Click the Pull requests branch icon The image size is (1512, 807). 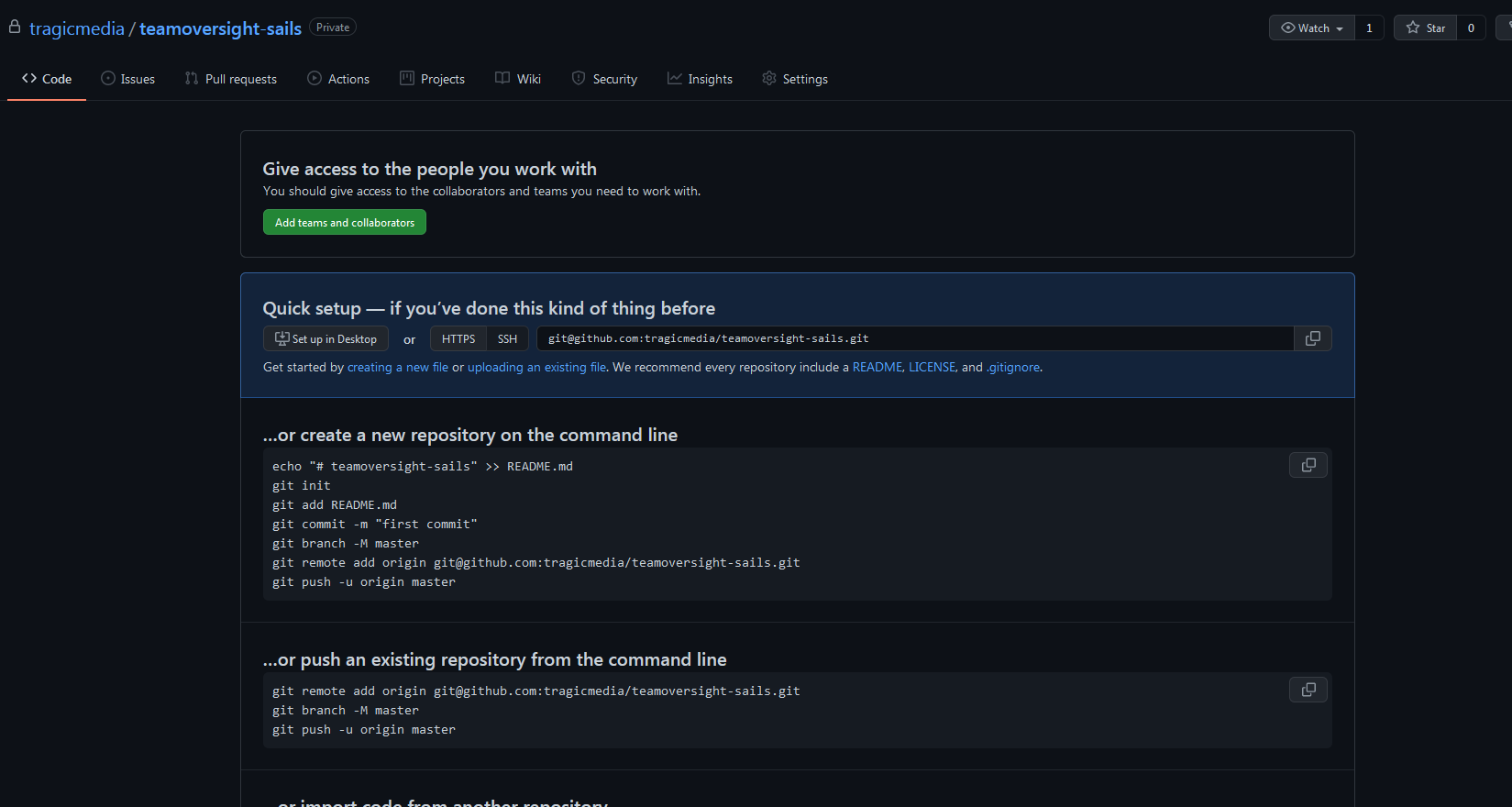192,79
